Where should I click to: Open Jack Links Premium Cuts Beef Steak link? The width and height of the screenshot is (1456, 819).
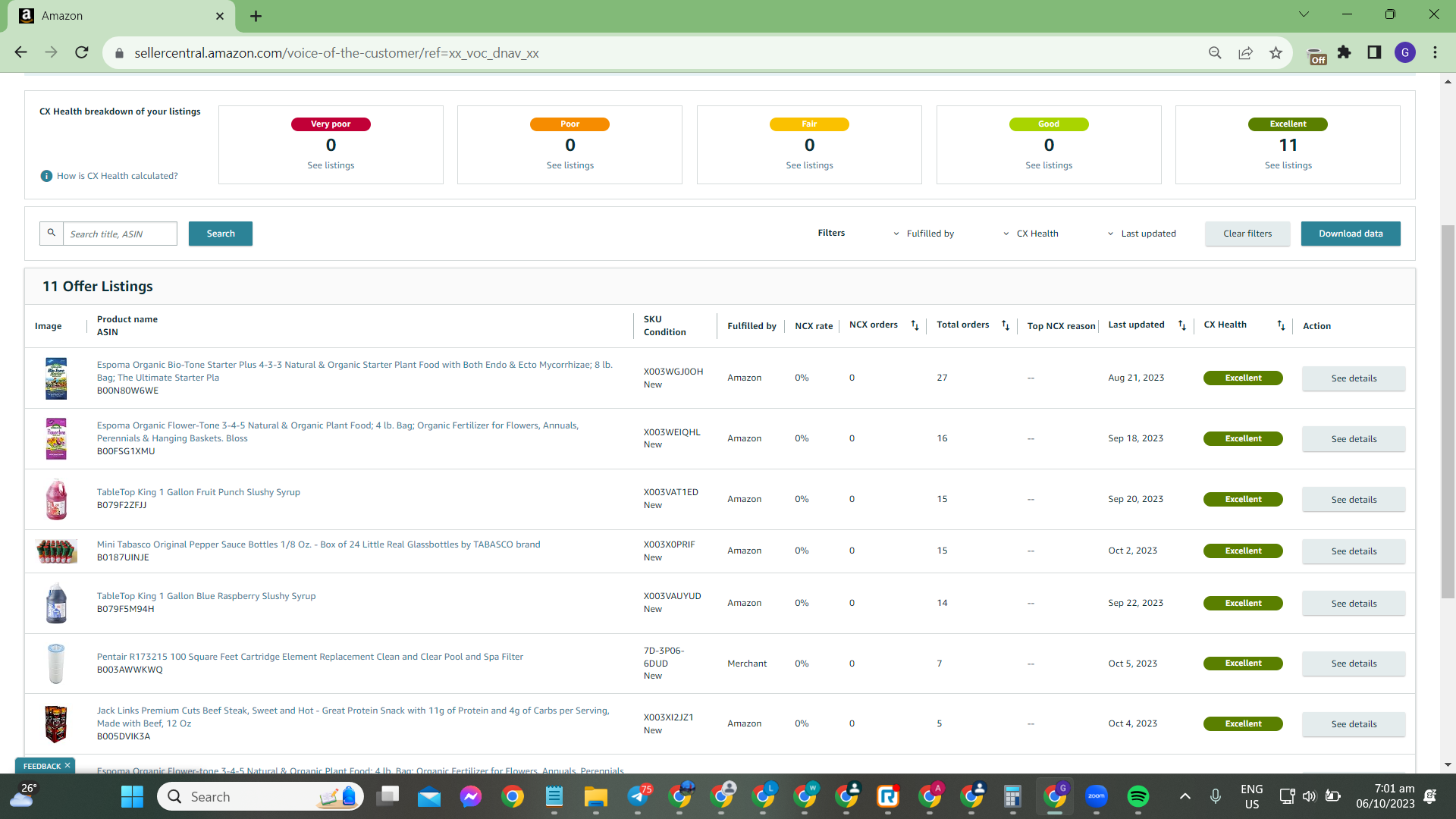pyautogui.click(x=353, y=717)
